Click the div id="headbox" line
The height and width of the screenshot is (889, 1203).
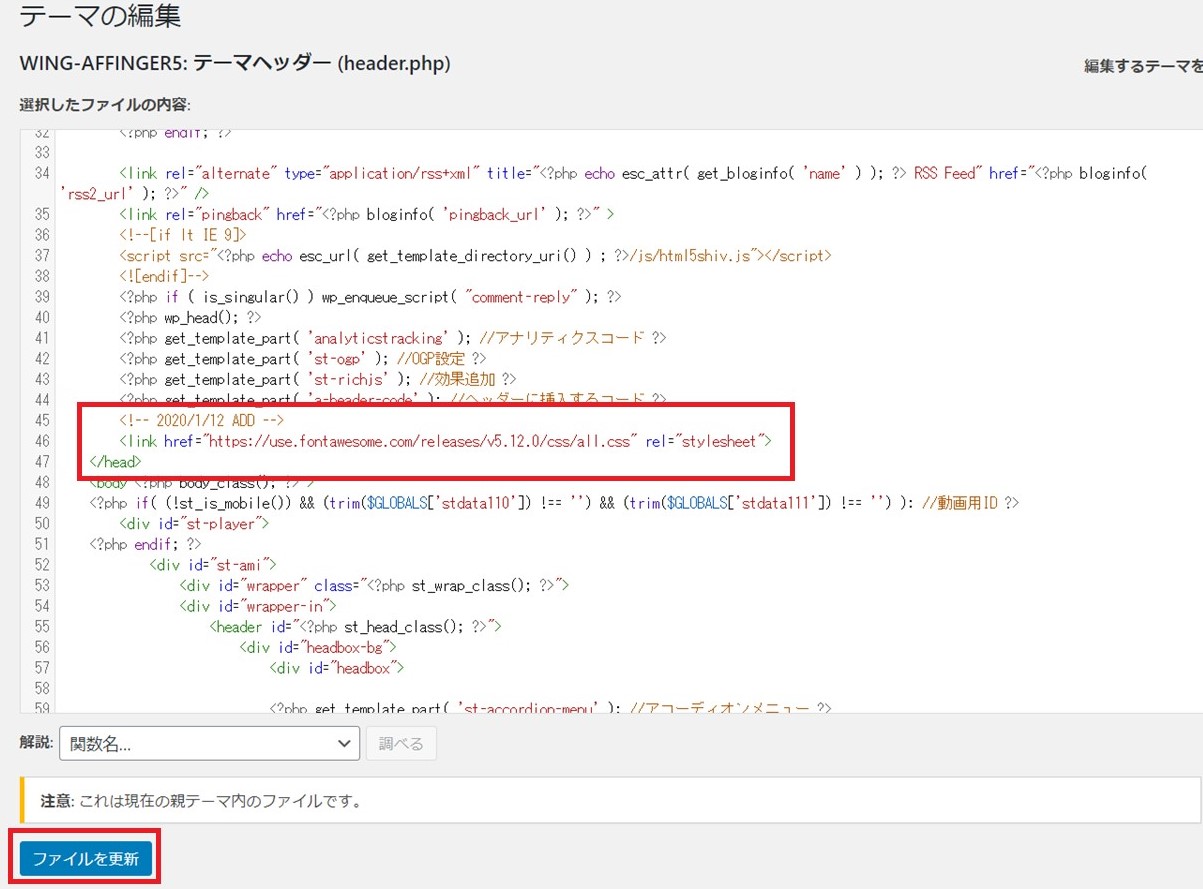click(336, 668)
